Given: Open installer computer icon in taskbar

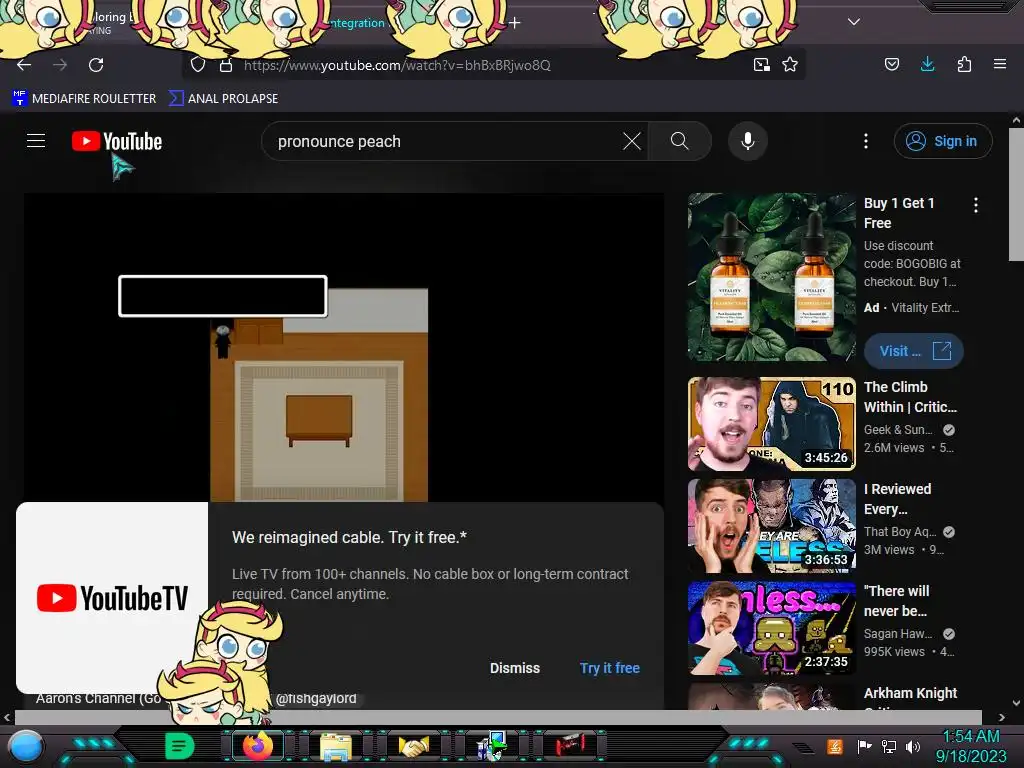Looking at the screenshot, I should [x=492, y=746].
